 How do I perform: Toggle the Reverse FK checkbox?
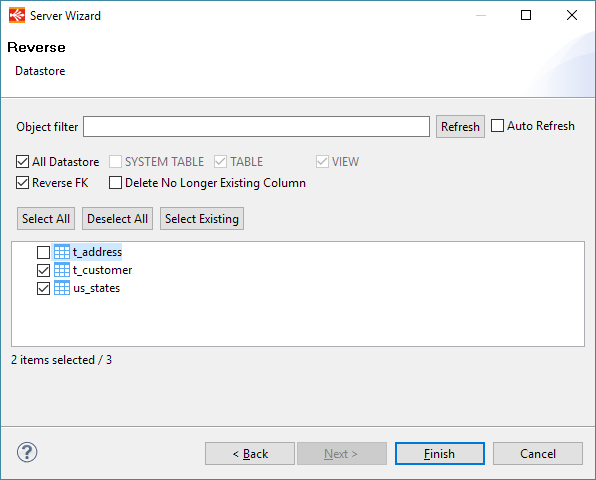click(22, 183)
